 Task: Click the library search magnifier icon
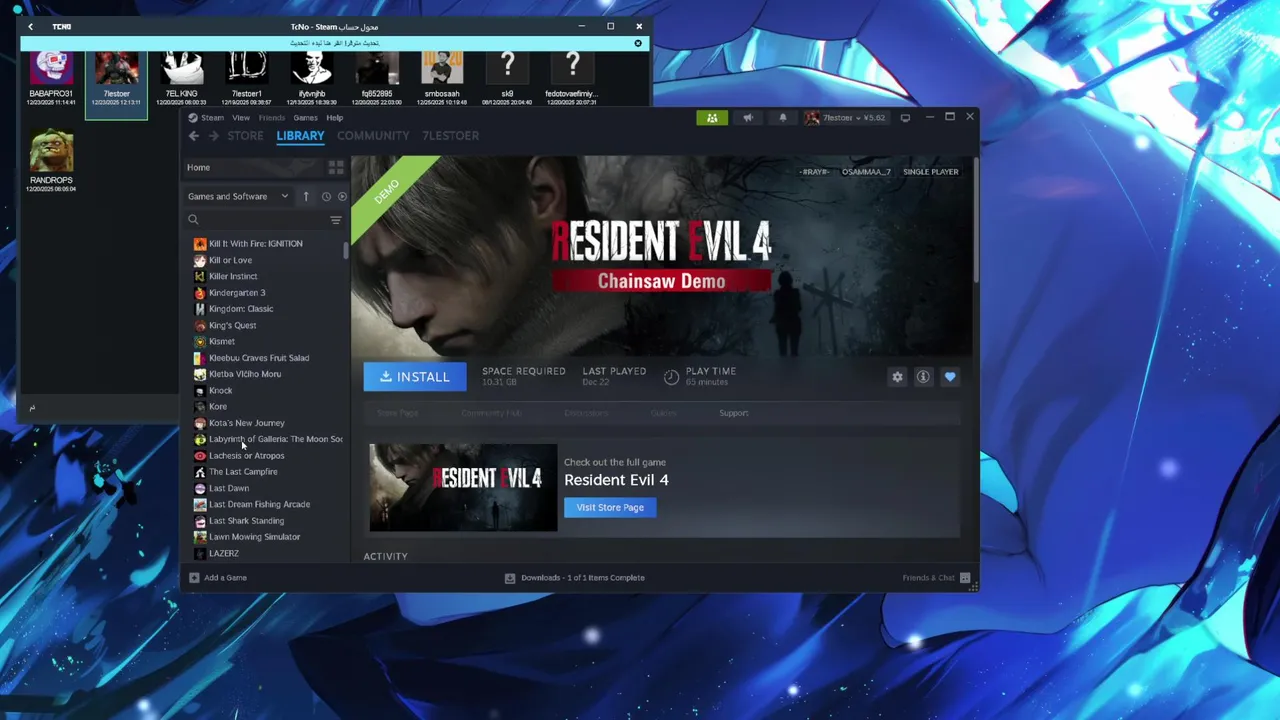coord(193,220)
